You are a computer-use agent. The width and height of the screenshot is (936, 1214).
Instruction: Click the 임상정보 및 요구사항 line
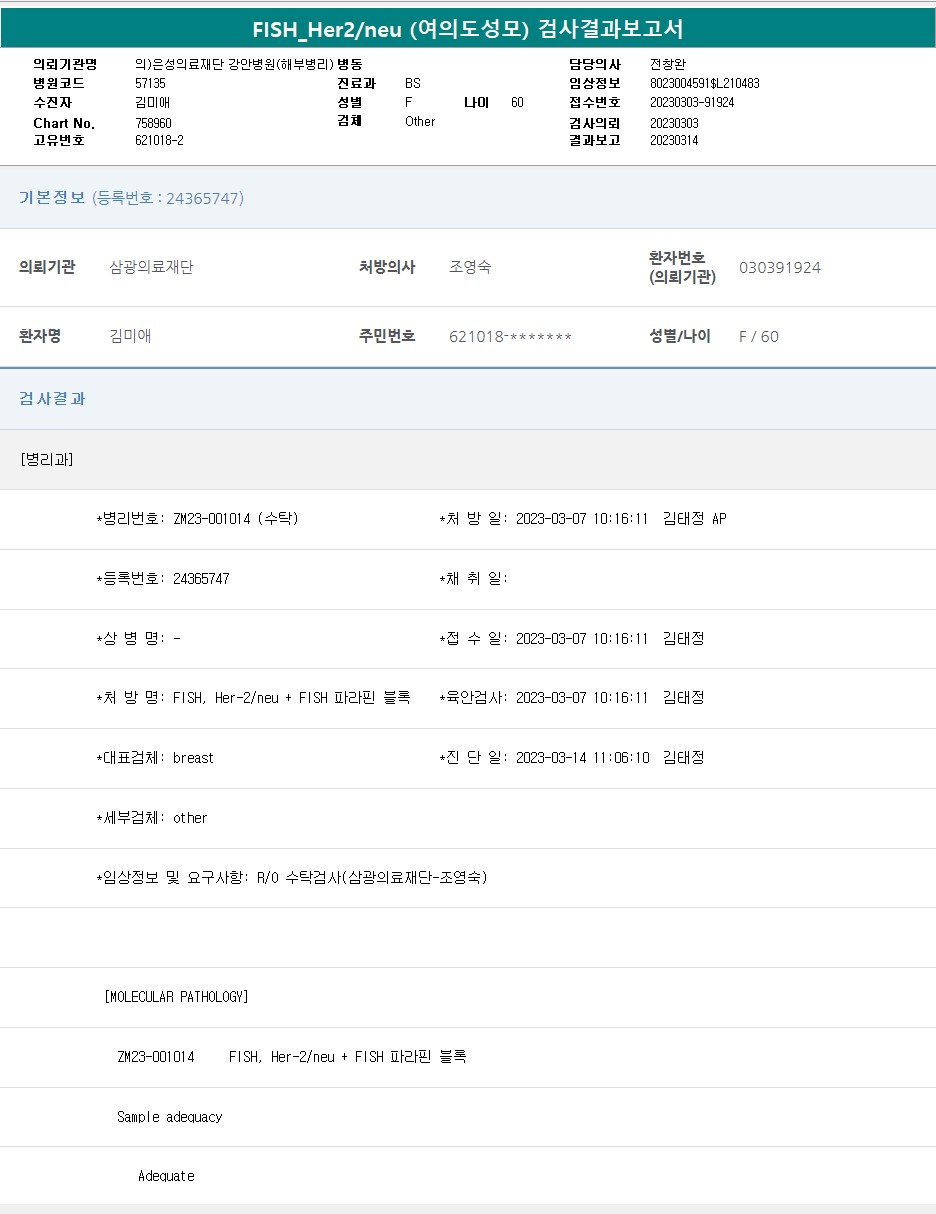[292, 878]
